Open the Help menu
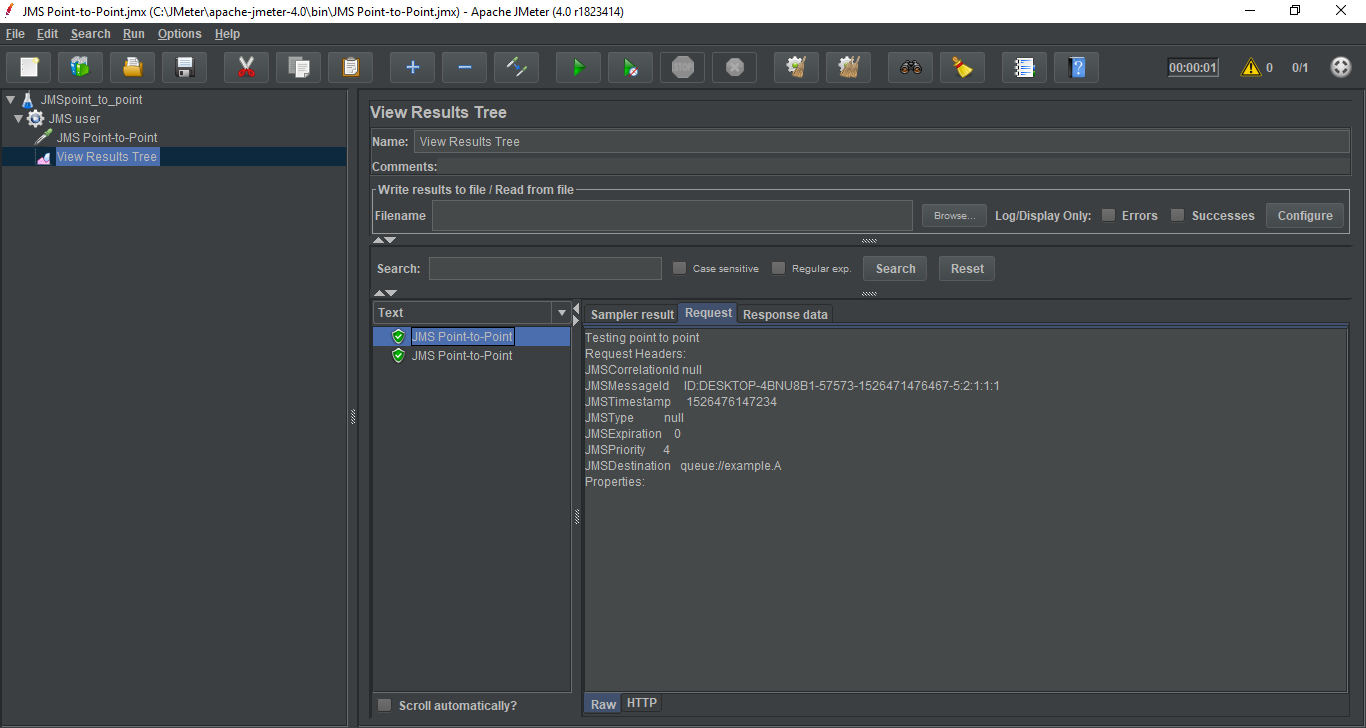Viewport: 1366px width, 728px height. (x=227, y=34)
